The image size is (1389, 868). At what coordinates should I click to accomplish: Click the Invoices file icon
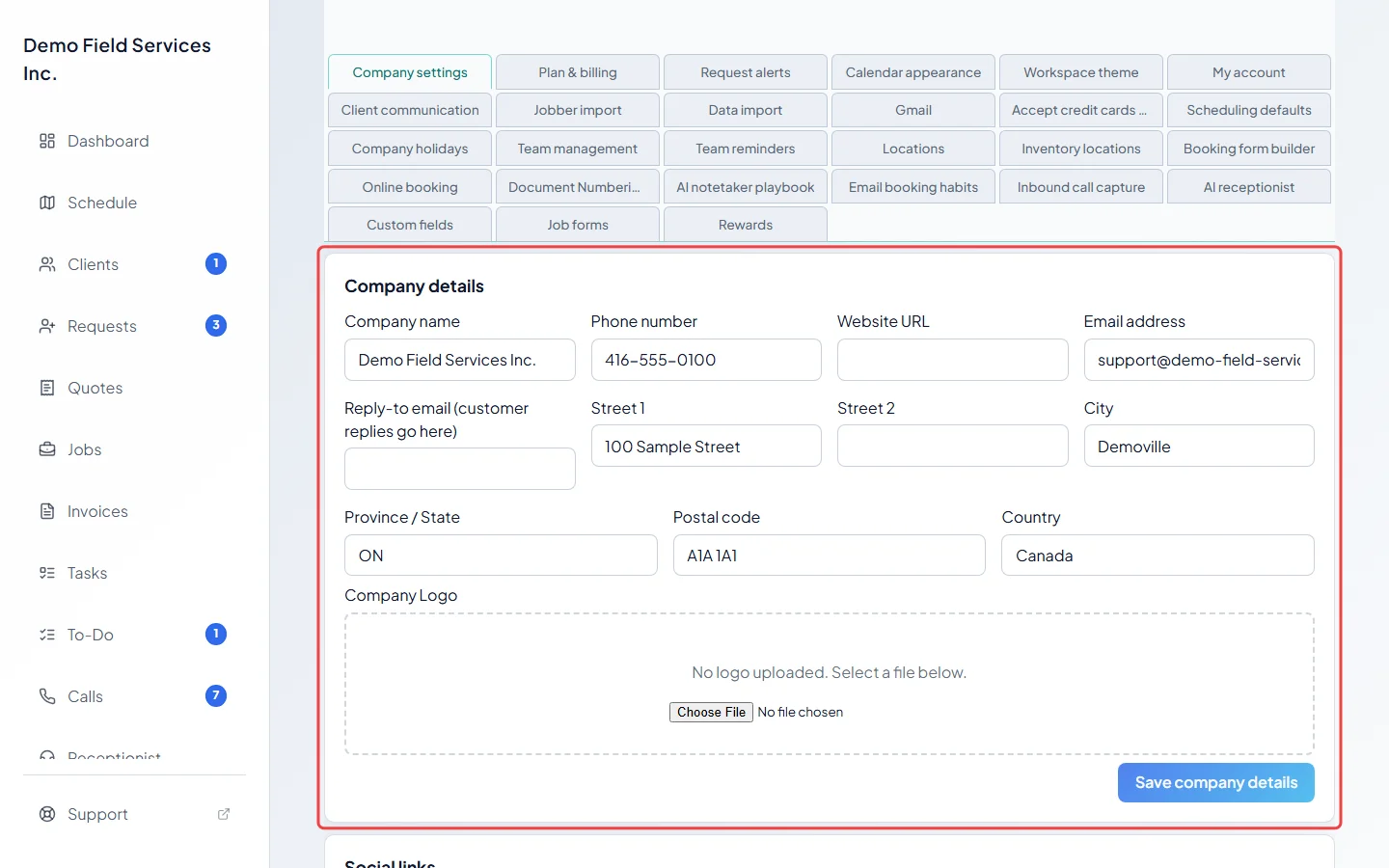coord(47,511)
